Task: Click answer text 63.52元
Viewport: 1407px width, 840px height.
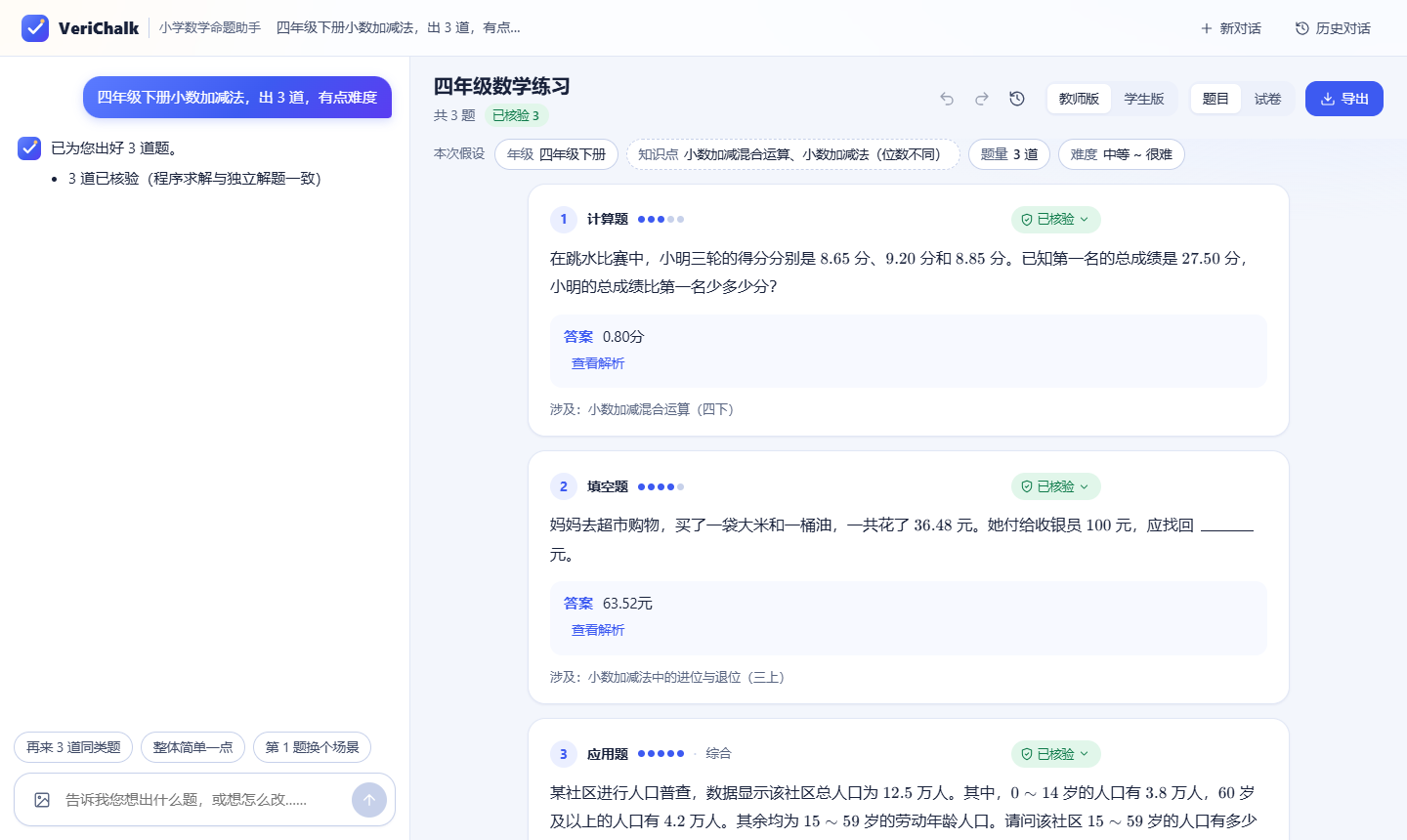Action: 627,604
